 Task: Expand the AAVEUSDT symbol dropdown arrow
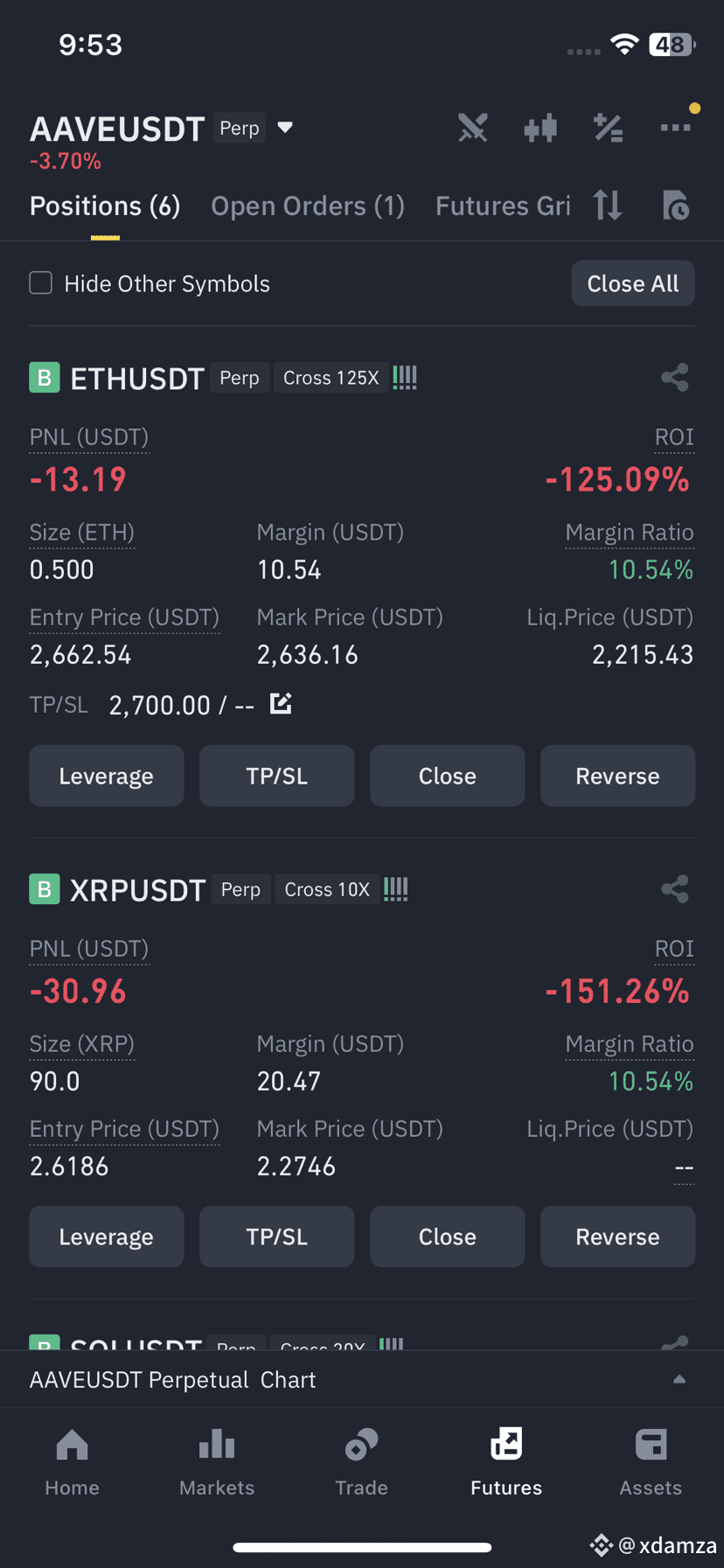(285, 128)
